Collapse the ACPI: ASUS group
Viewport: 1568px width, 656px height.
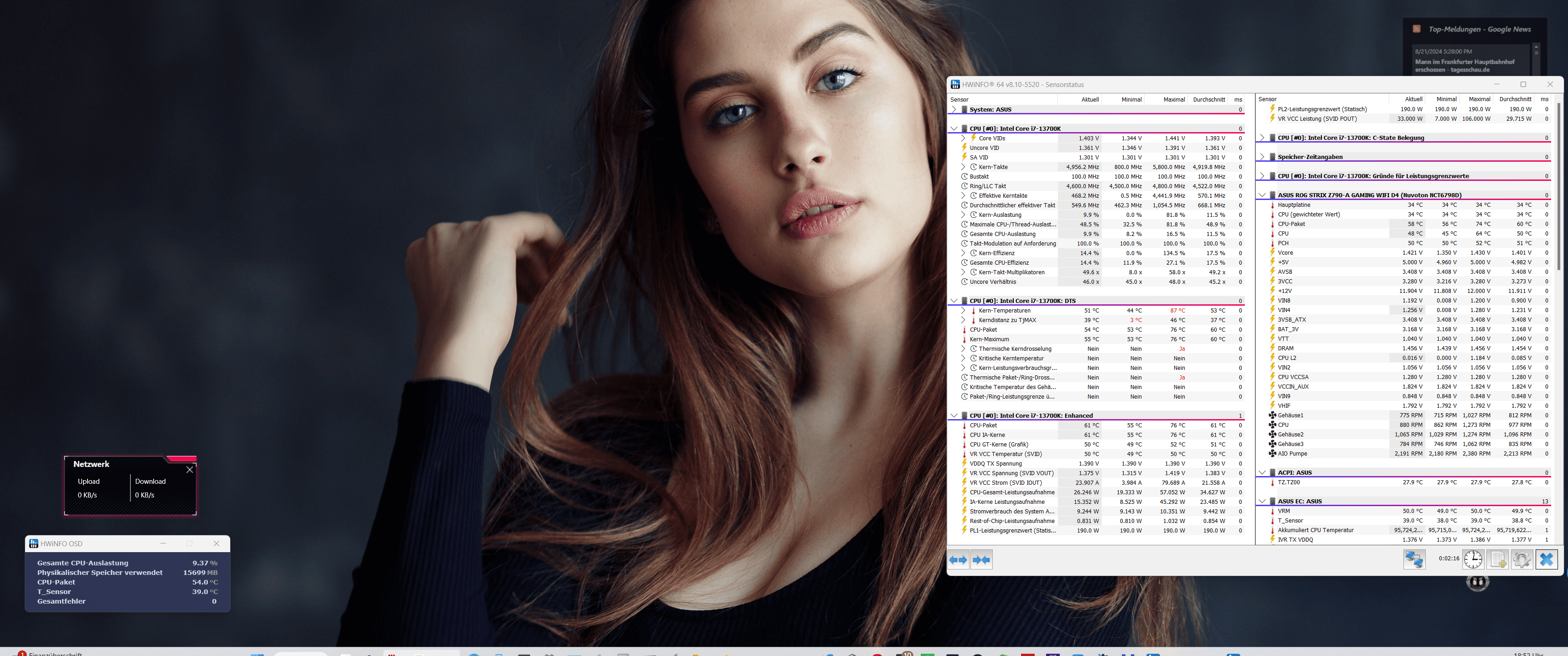1262,473
